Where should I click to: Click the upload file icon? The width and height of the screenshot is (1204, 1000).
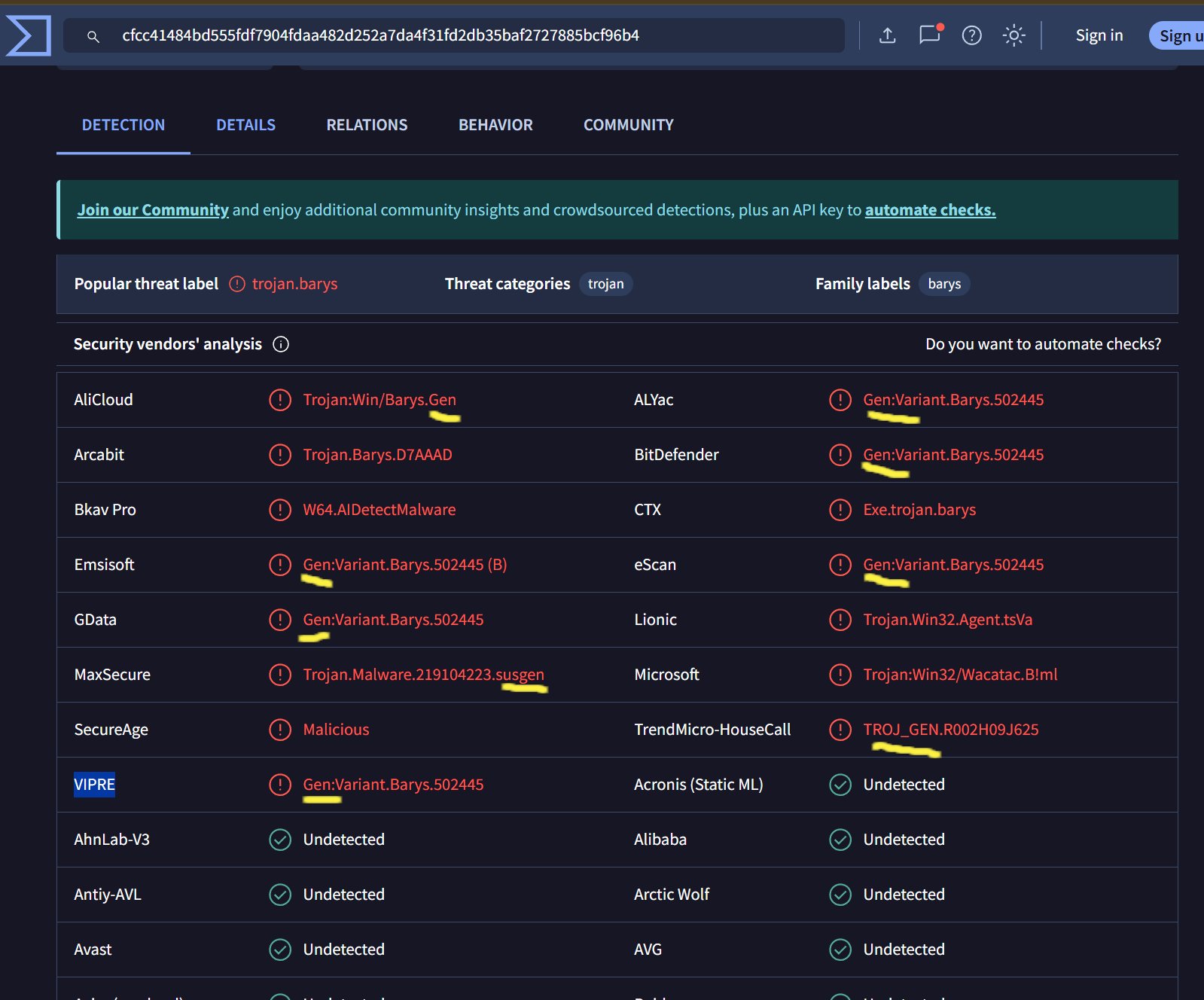click(887, 35)
